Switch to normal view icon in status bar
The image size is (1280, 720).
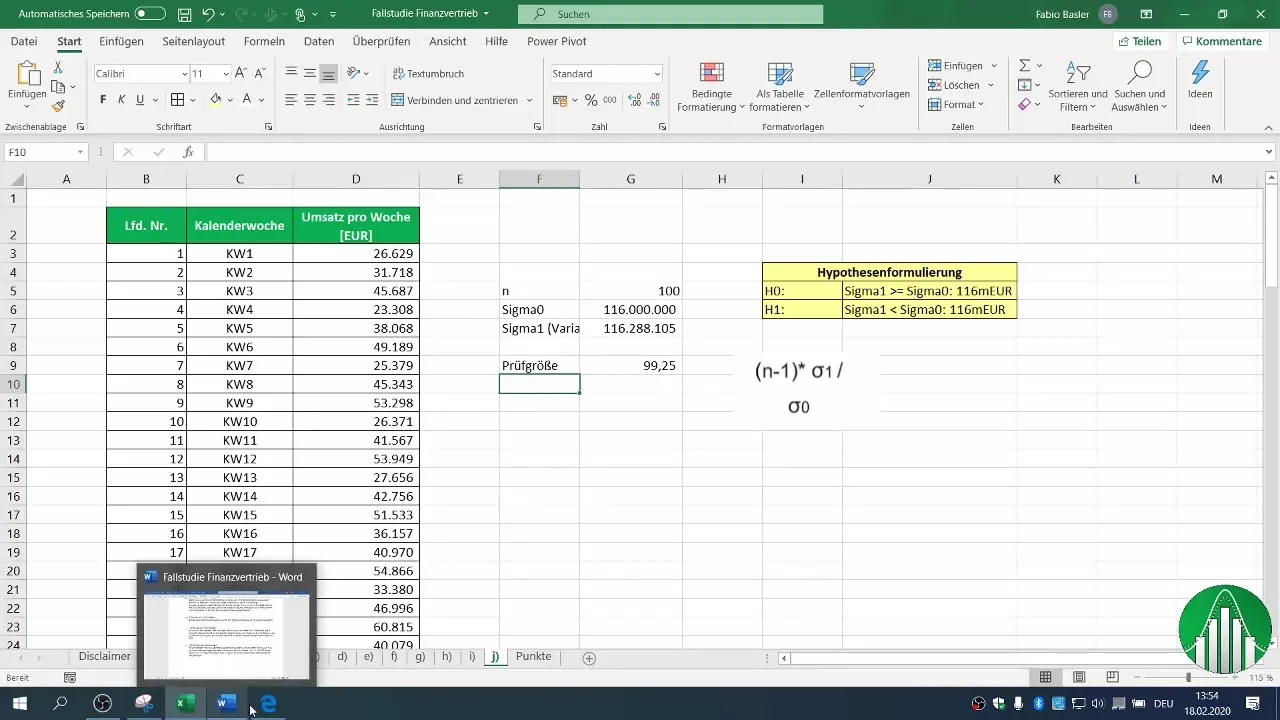pyautogui.click(x=1045, y=677)
